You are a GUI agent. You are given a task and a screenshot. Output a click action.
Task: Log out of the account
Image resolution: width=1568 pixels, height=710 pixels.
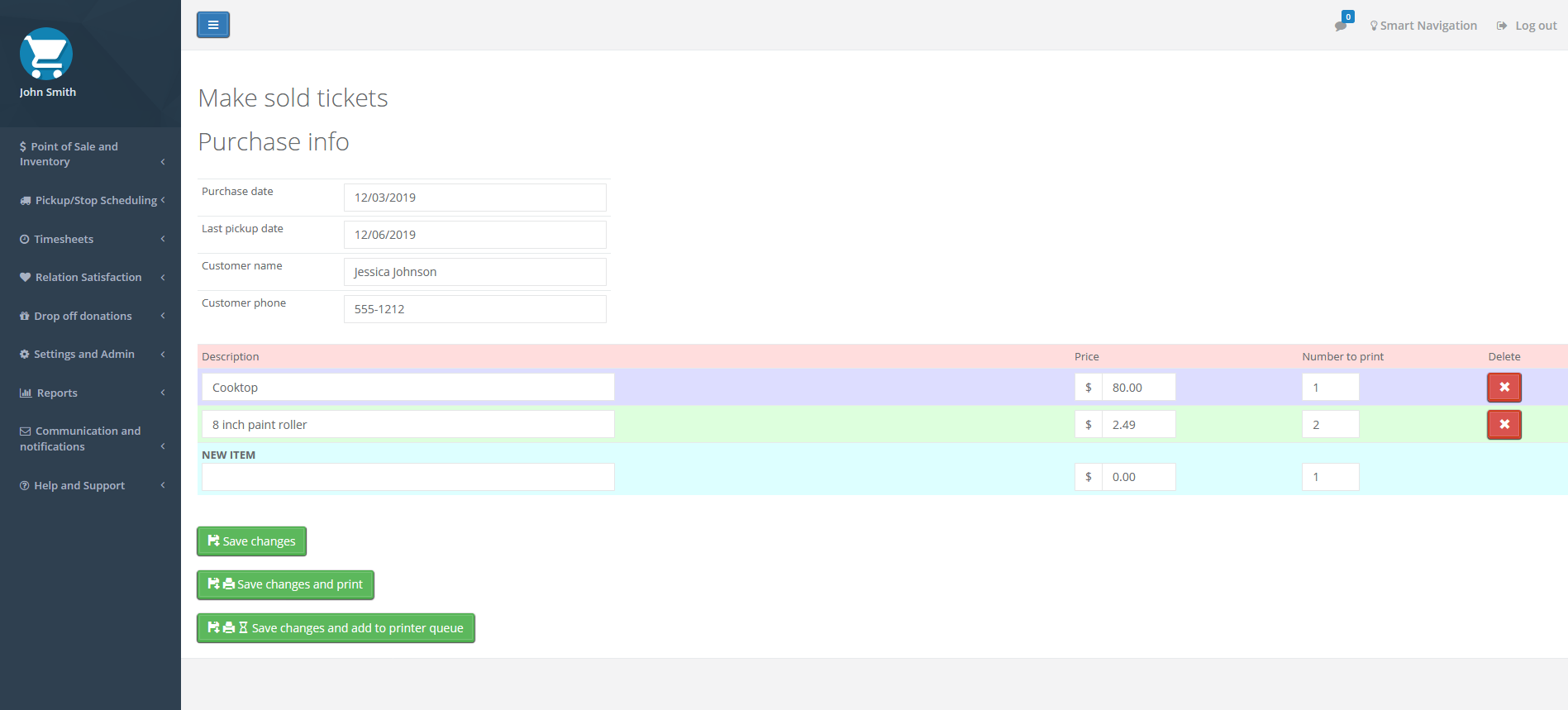[1527, 26]
